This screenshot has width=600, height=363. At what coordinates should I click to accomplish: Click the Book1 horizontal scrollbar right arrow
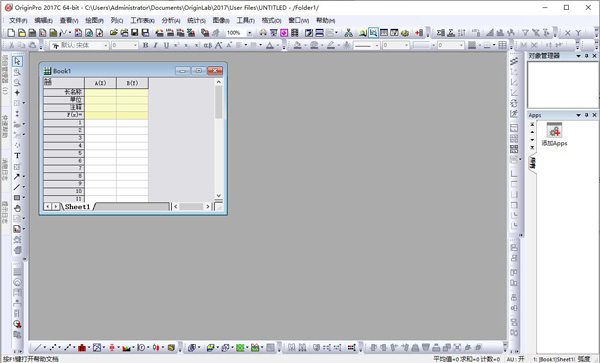(x=208, y=207)
